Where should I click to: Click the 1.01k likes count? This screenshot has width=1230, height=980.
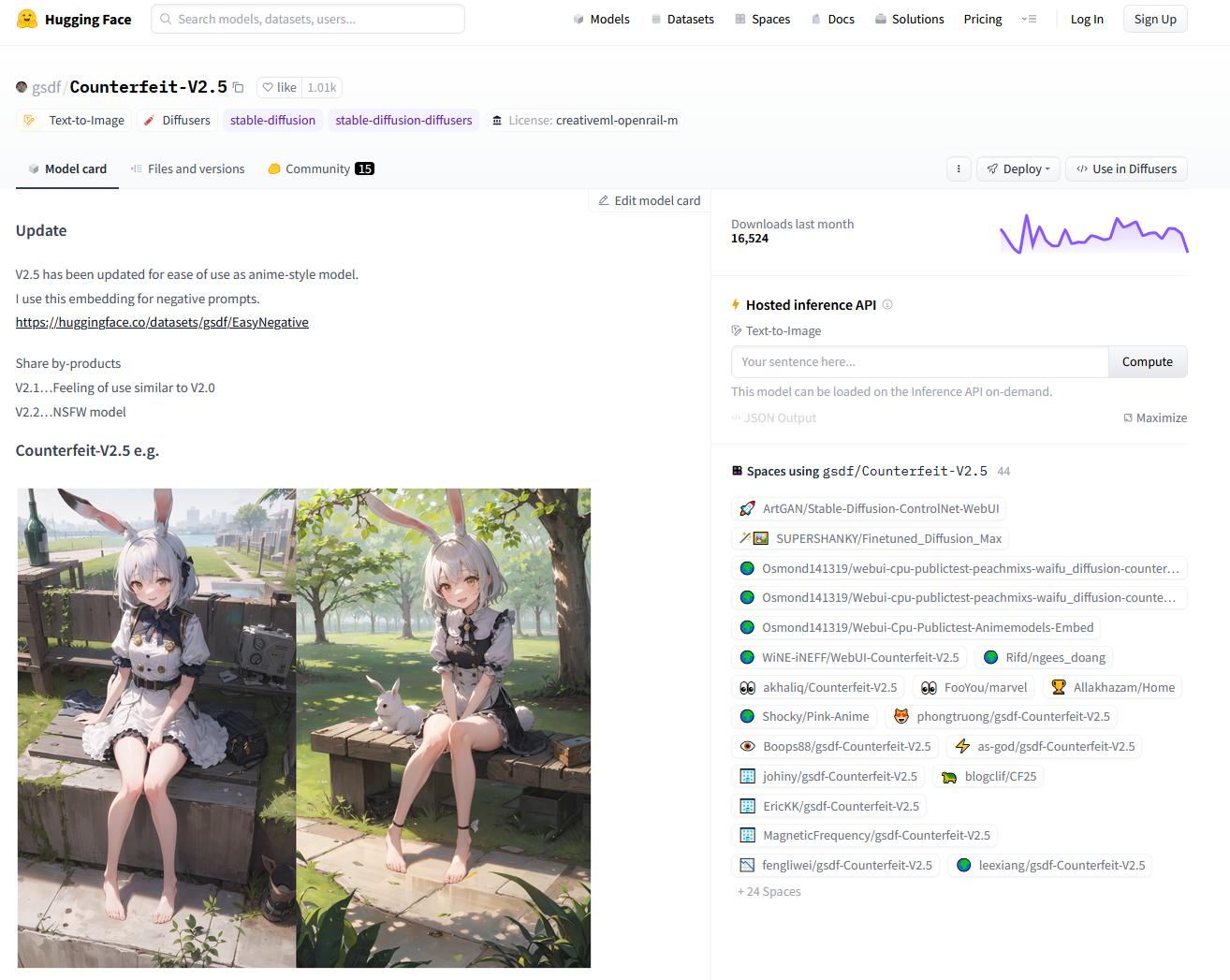click(x=322, y=88)
